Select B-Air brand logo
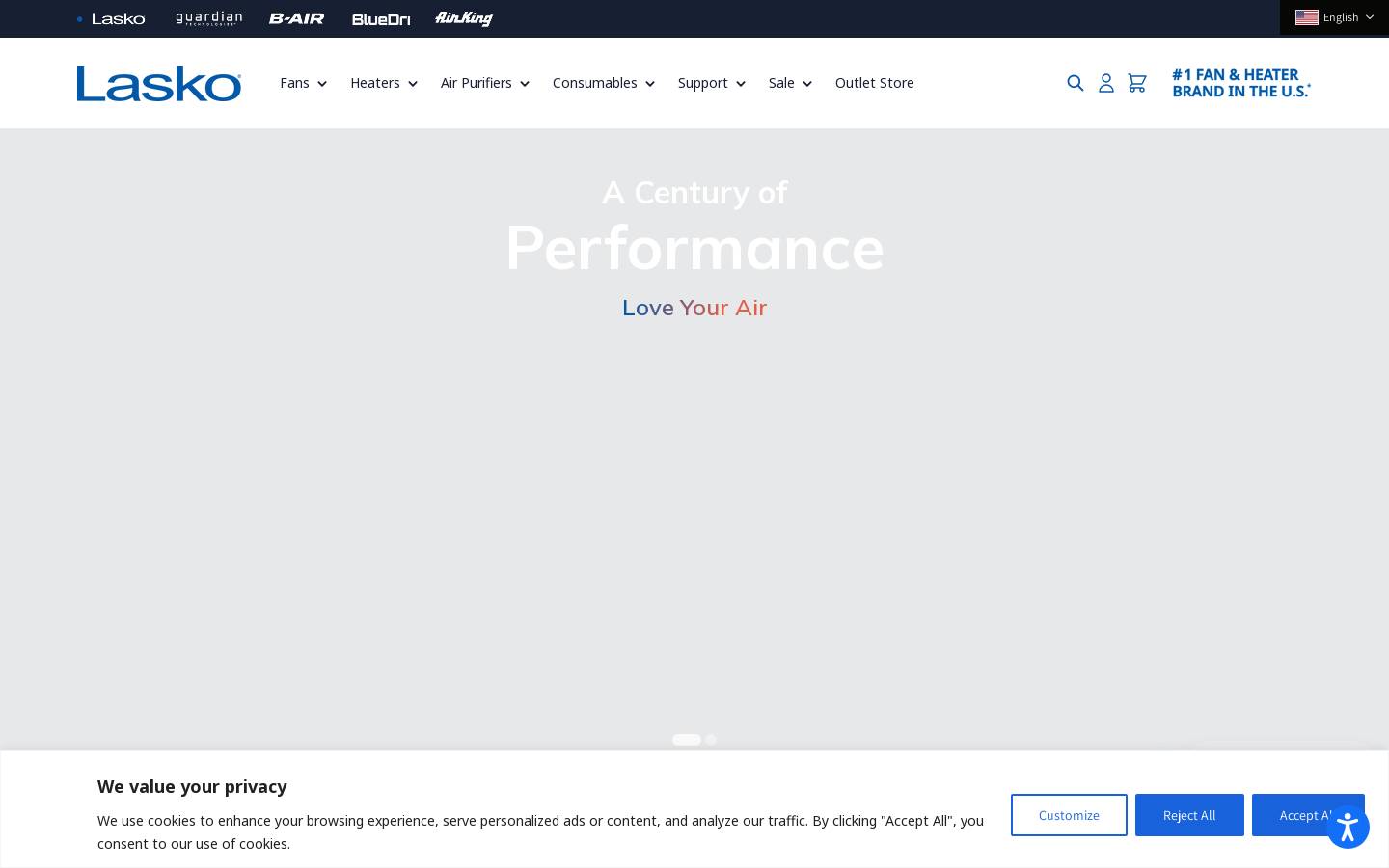The image size is (1389, 868). pos(296,18)
